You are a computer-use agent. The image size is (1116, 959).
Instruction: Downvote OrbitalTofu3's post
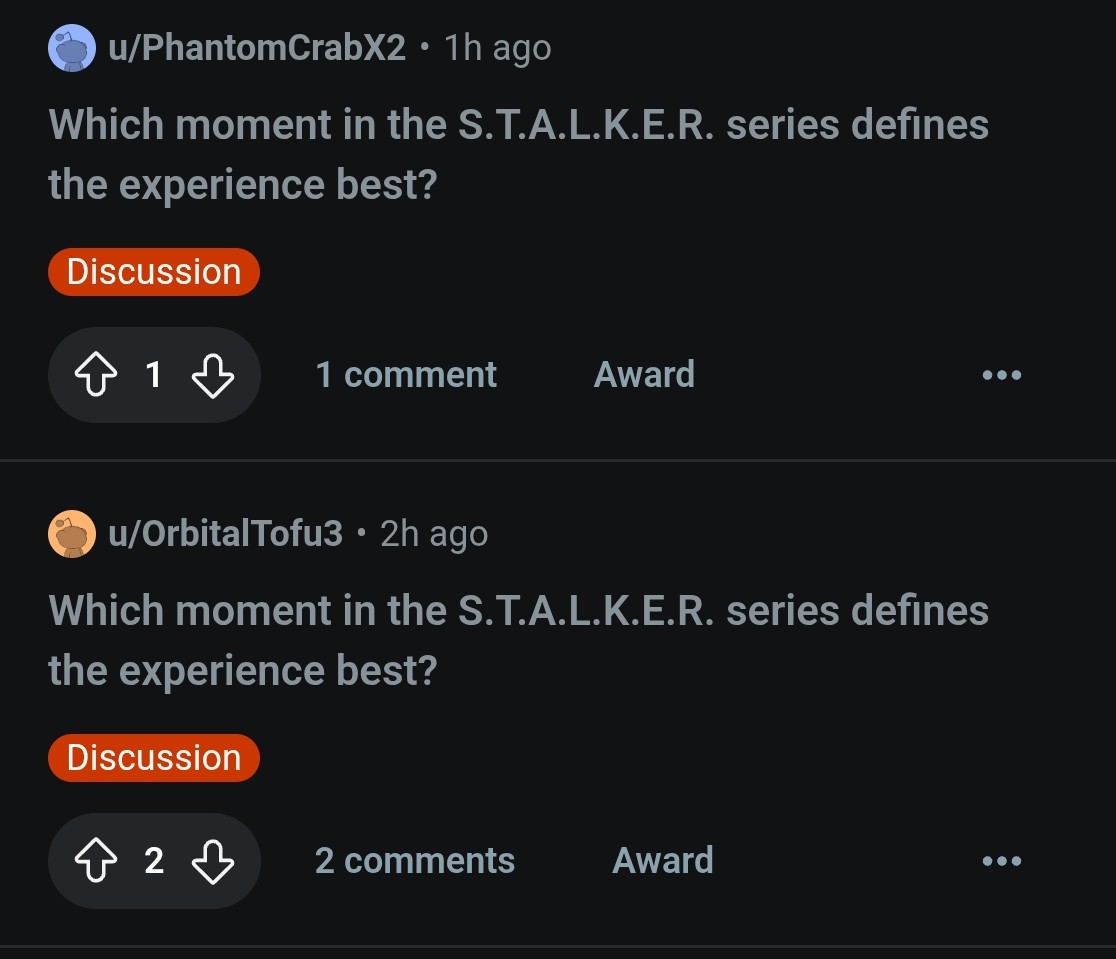(x=212, y=861)
